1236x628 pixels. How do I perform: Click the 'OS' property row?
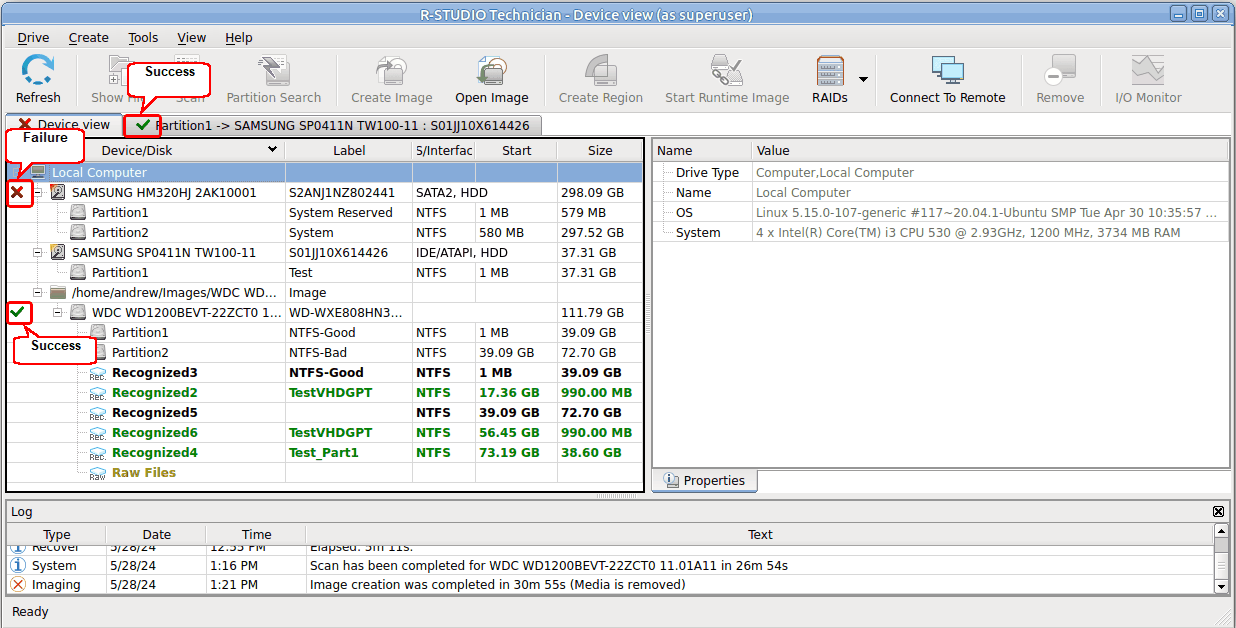[940, 213]
